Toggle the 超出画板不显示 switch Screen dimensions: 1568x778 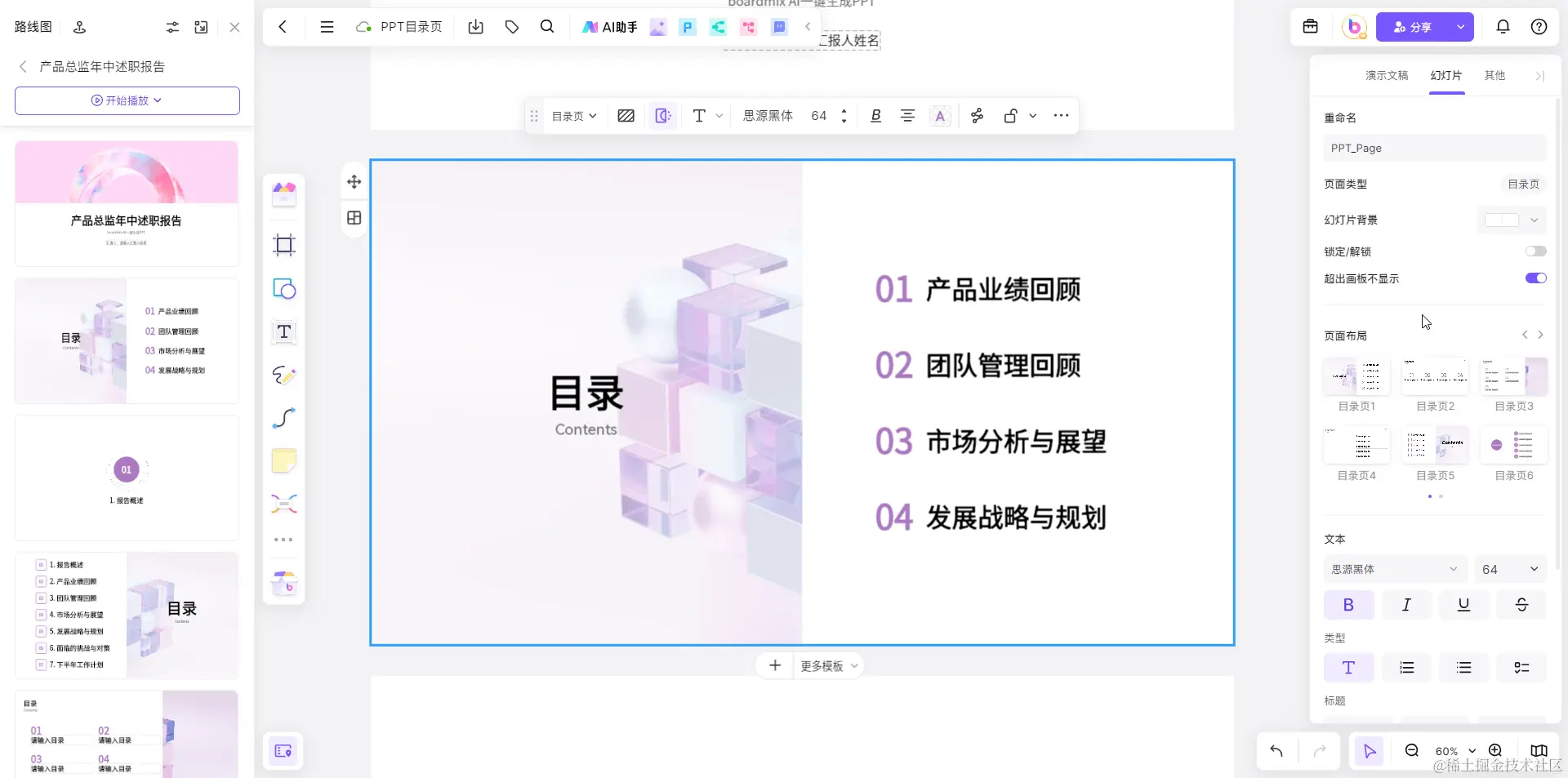point(1535,278)
